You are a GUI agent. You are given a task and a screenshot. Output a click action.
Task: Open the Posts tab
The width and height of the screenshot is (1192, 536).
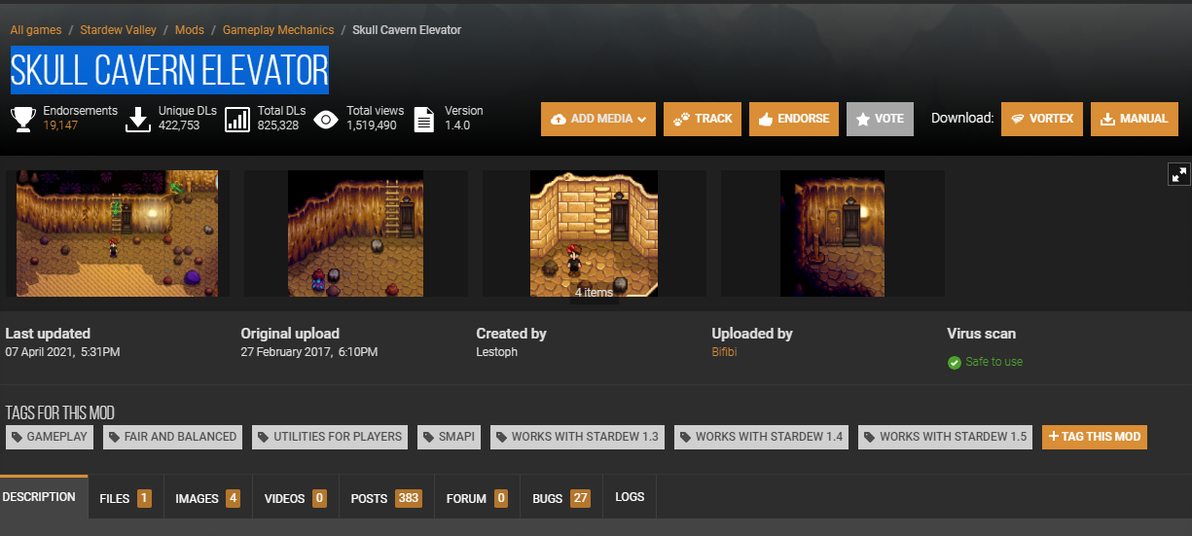[386, 499]
